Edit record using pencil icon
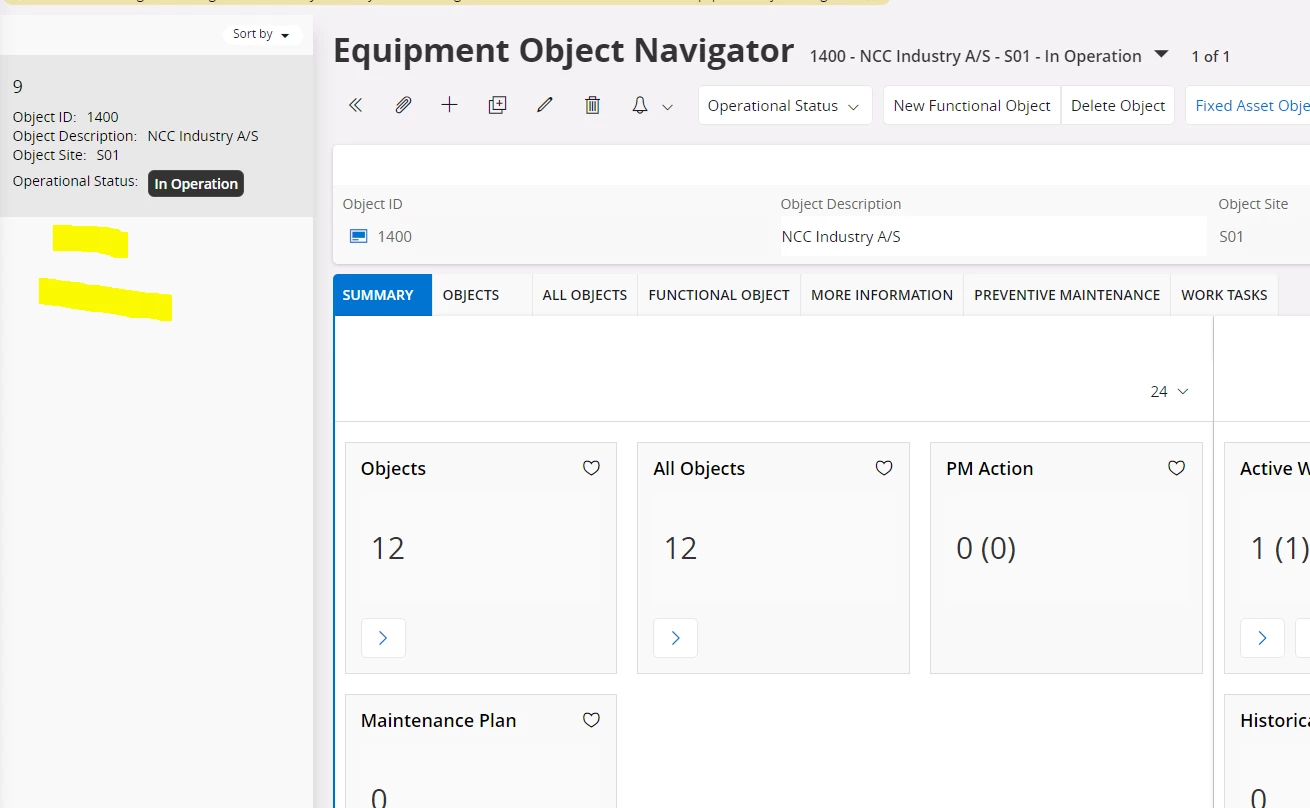 pyautogui.click(x=545, y=105)
